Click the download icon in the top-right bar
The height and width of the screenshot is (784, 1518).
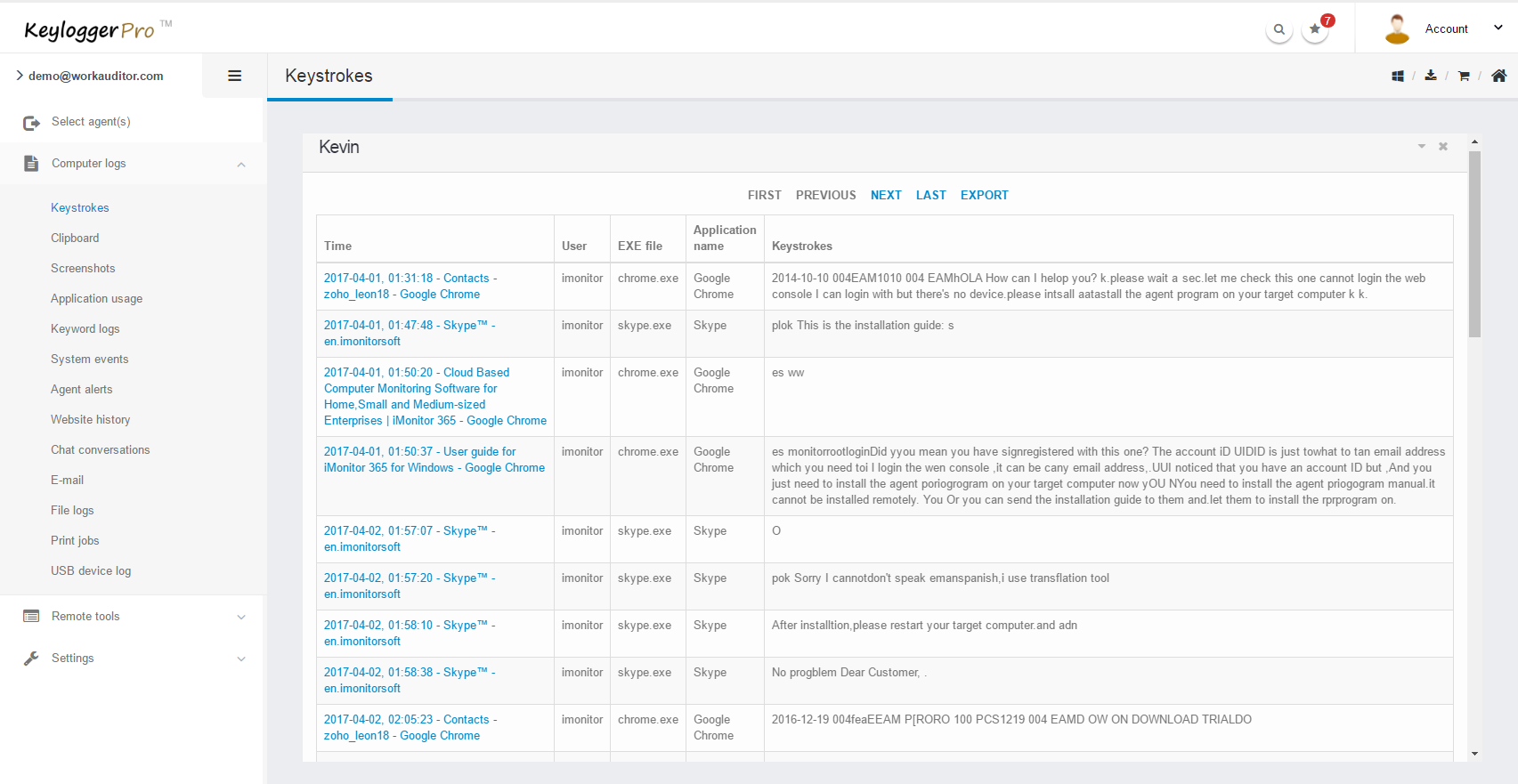point(1431,76)
